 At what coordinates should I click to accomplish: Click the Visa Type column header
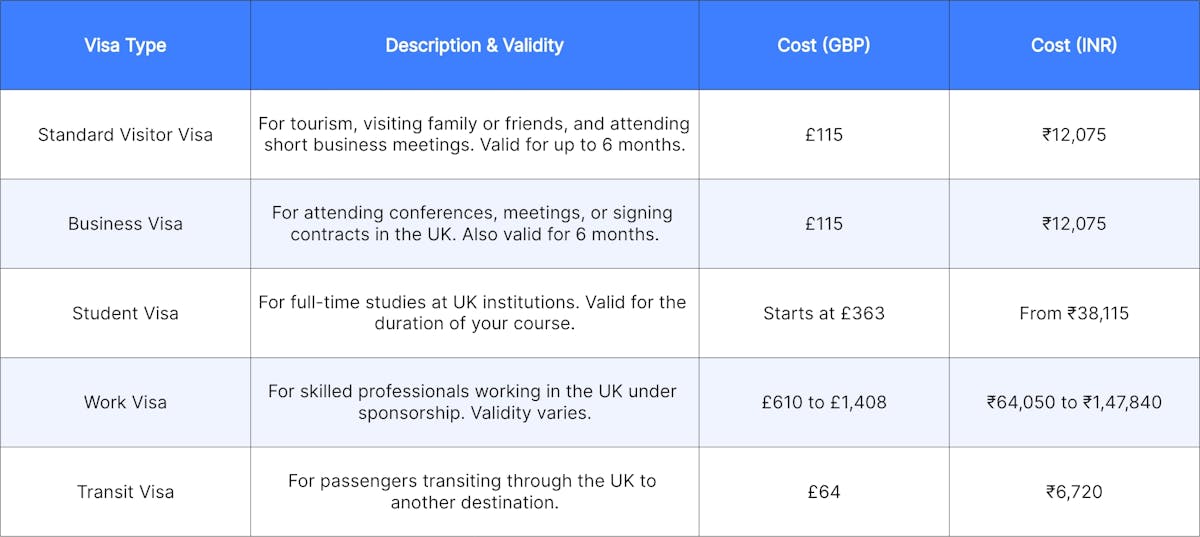point(125,45)
